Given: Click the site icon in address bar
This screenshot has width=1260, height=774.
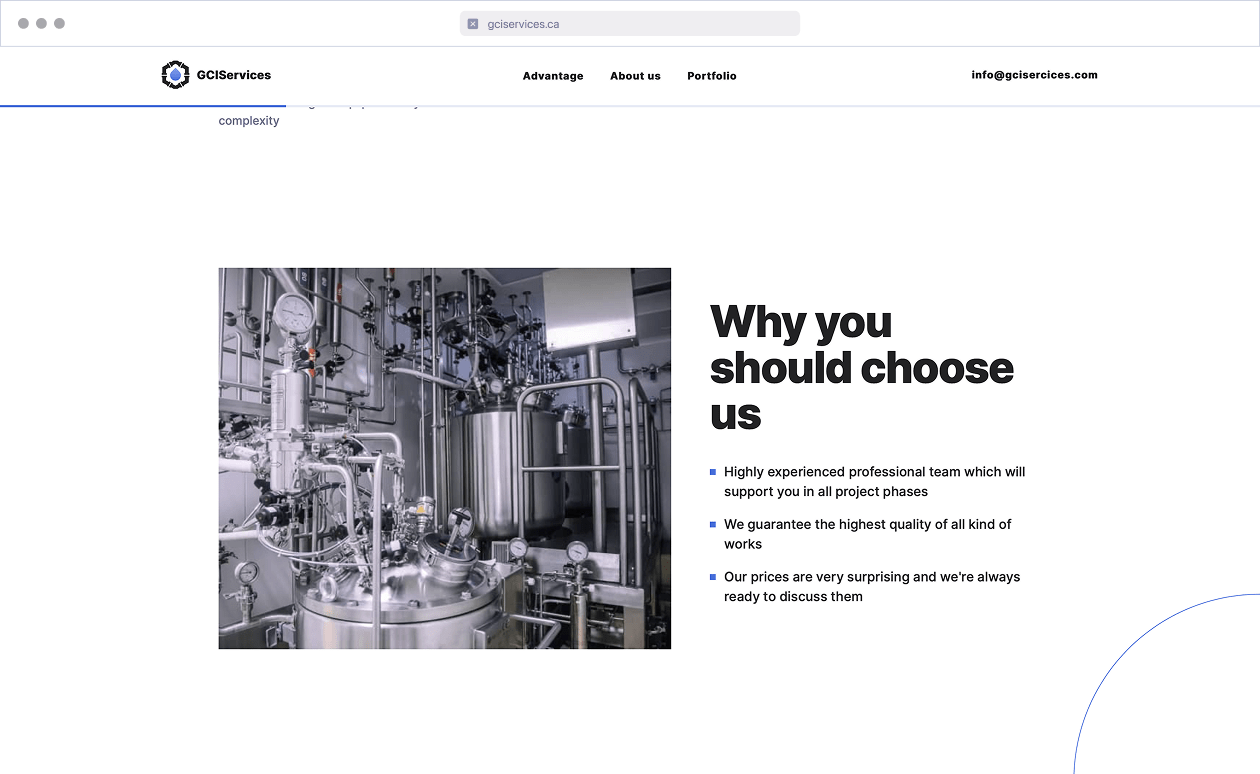Looking at the screenshot, I should pyautogui.click(x=473, y=24).
